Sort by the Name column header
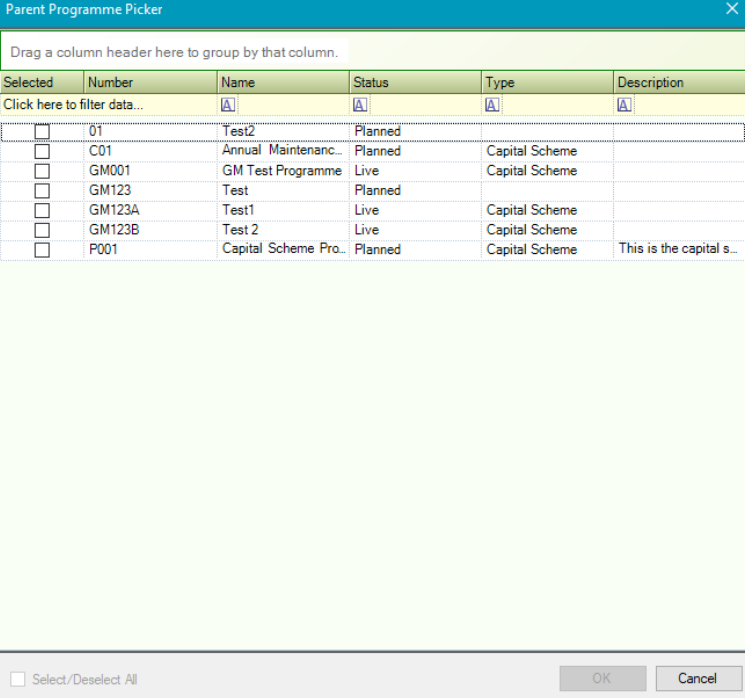The image size is (745, 698). pos(283,83)
